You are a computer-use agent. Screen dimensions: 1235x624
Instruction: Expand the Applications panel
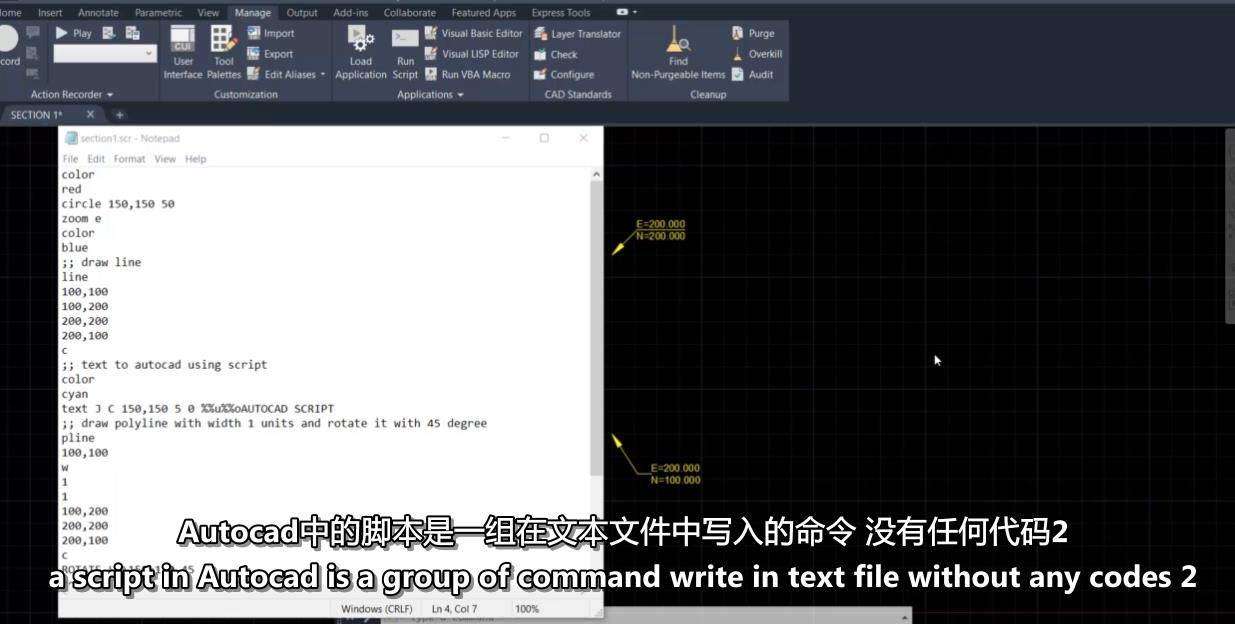[x=430, y=94]
